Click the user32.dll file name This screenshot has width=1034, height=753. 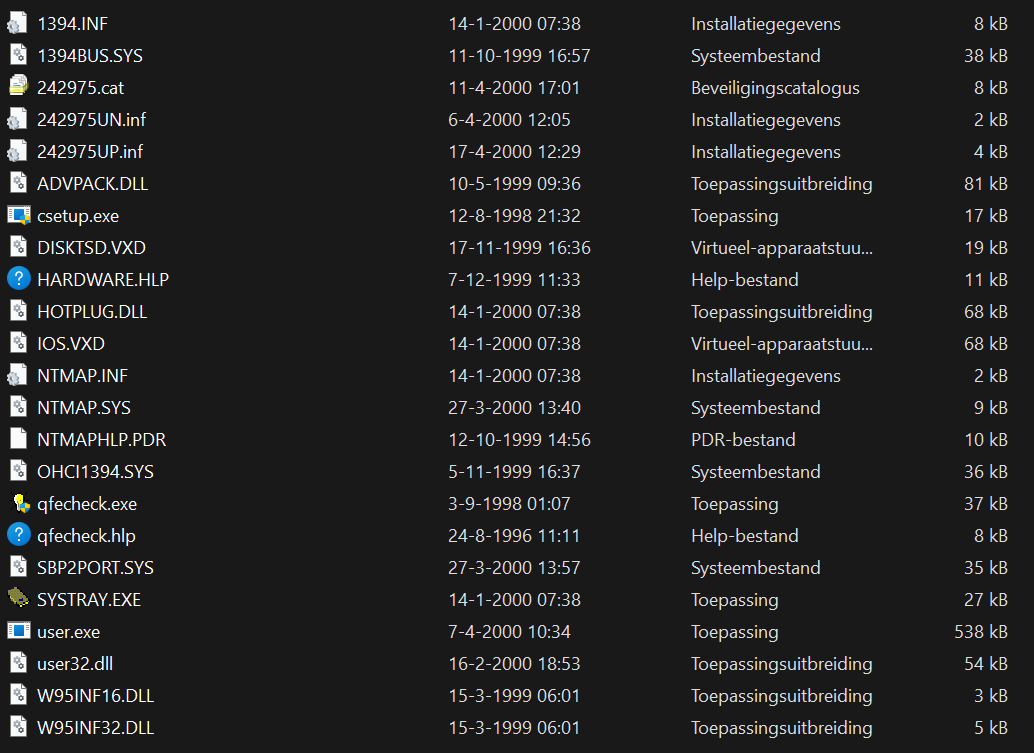(75, 663)
